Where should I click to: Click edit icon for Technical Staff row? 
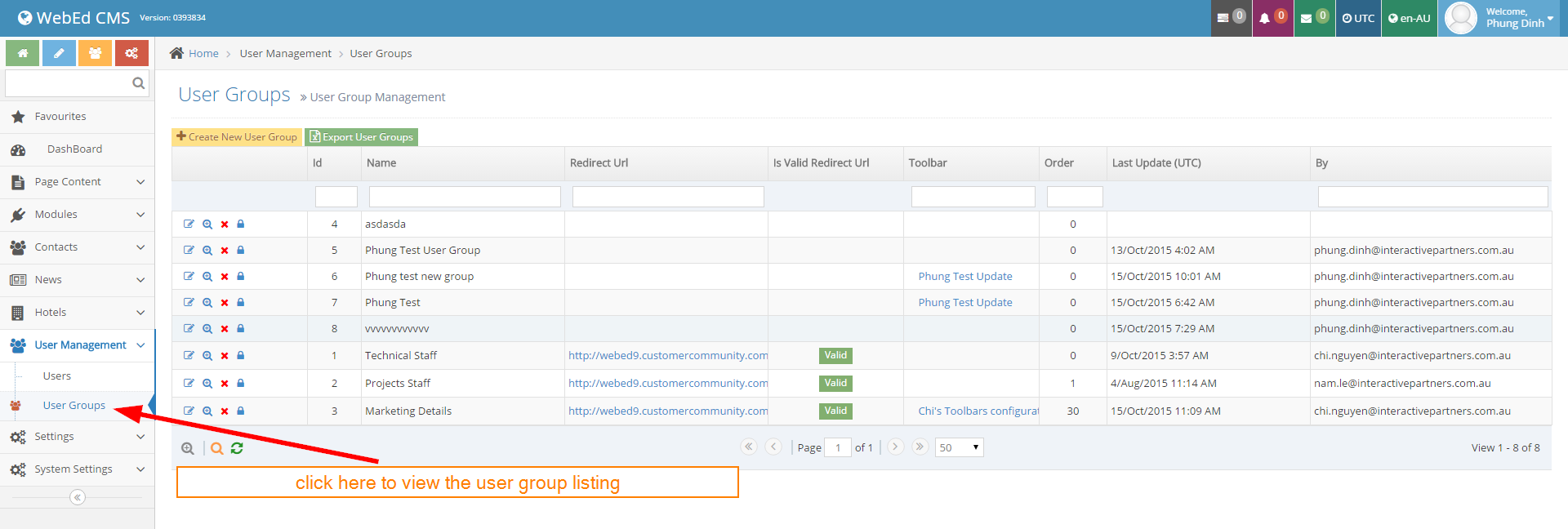click(x=189, y=355)
